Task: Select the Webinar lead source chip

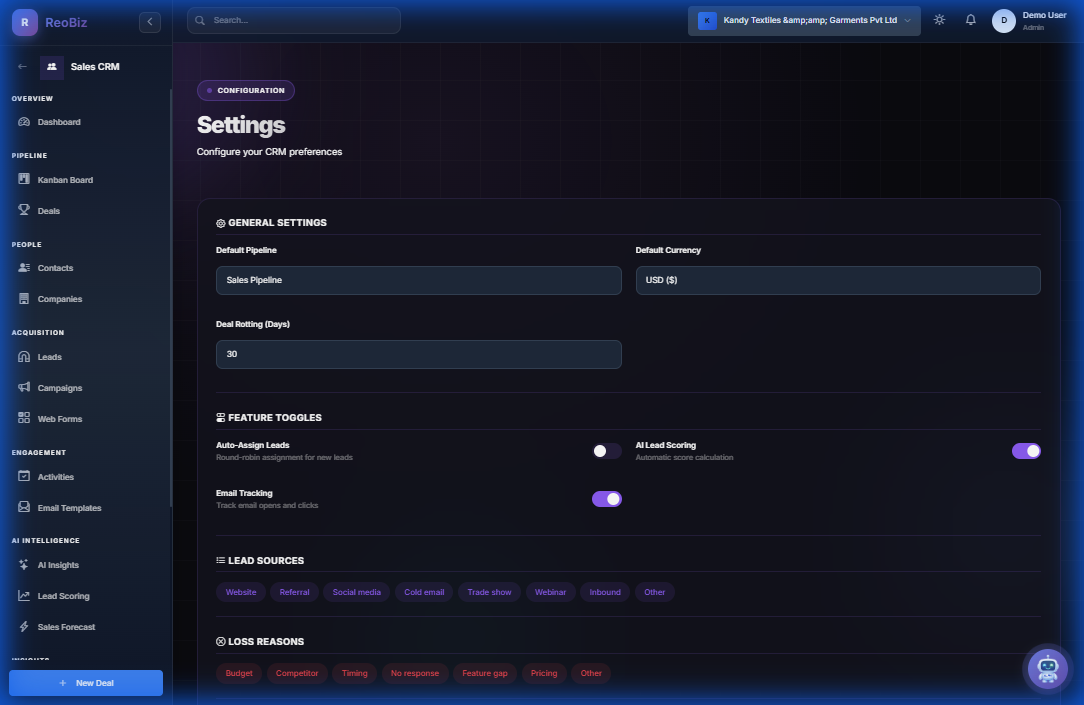Action: pos(550,591)
